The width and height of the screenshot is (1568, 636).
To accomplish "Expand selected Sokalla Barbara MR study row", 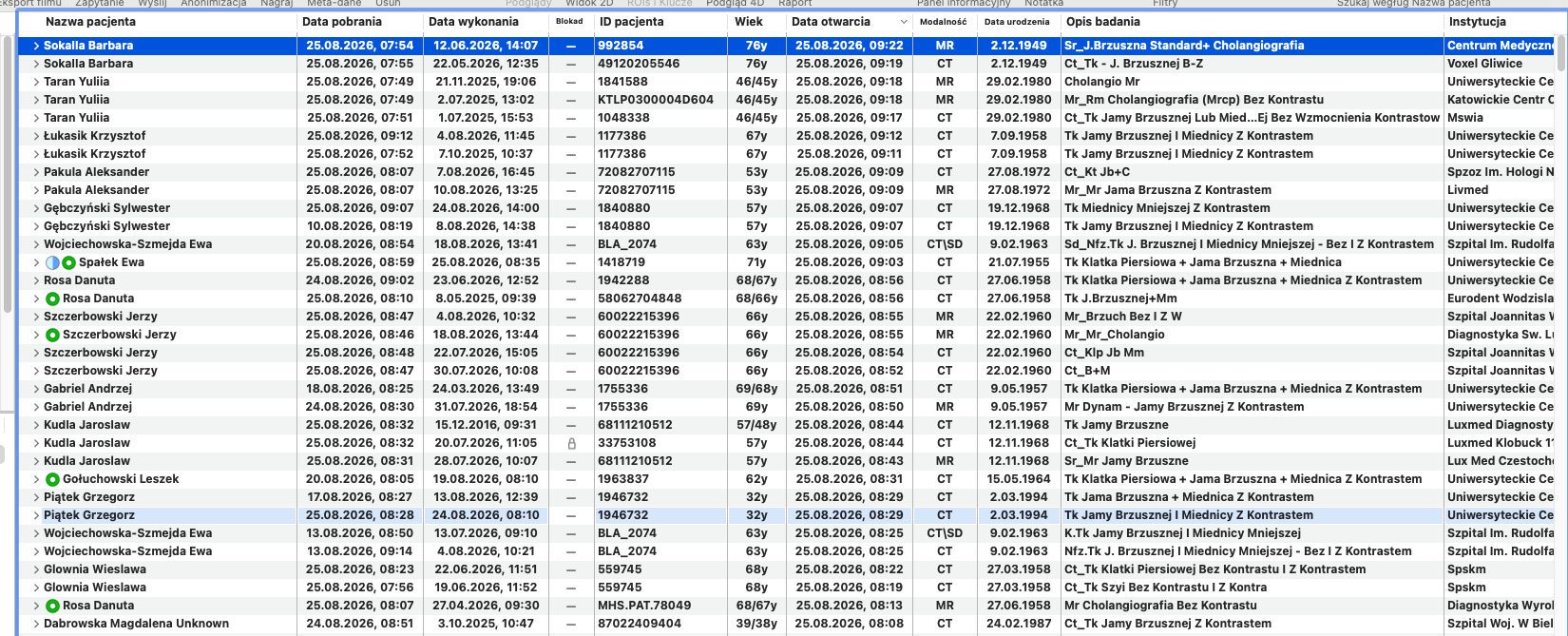I will click(x=36, y=46).
